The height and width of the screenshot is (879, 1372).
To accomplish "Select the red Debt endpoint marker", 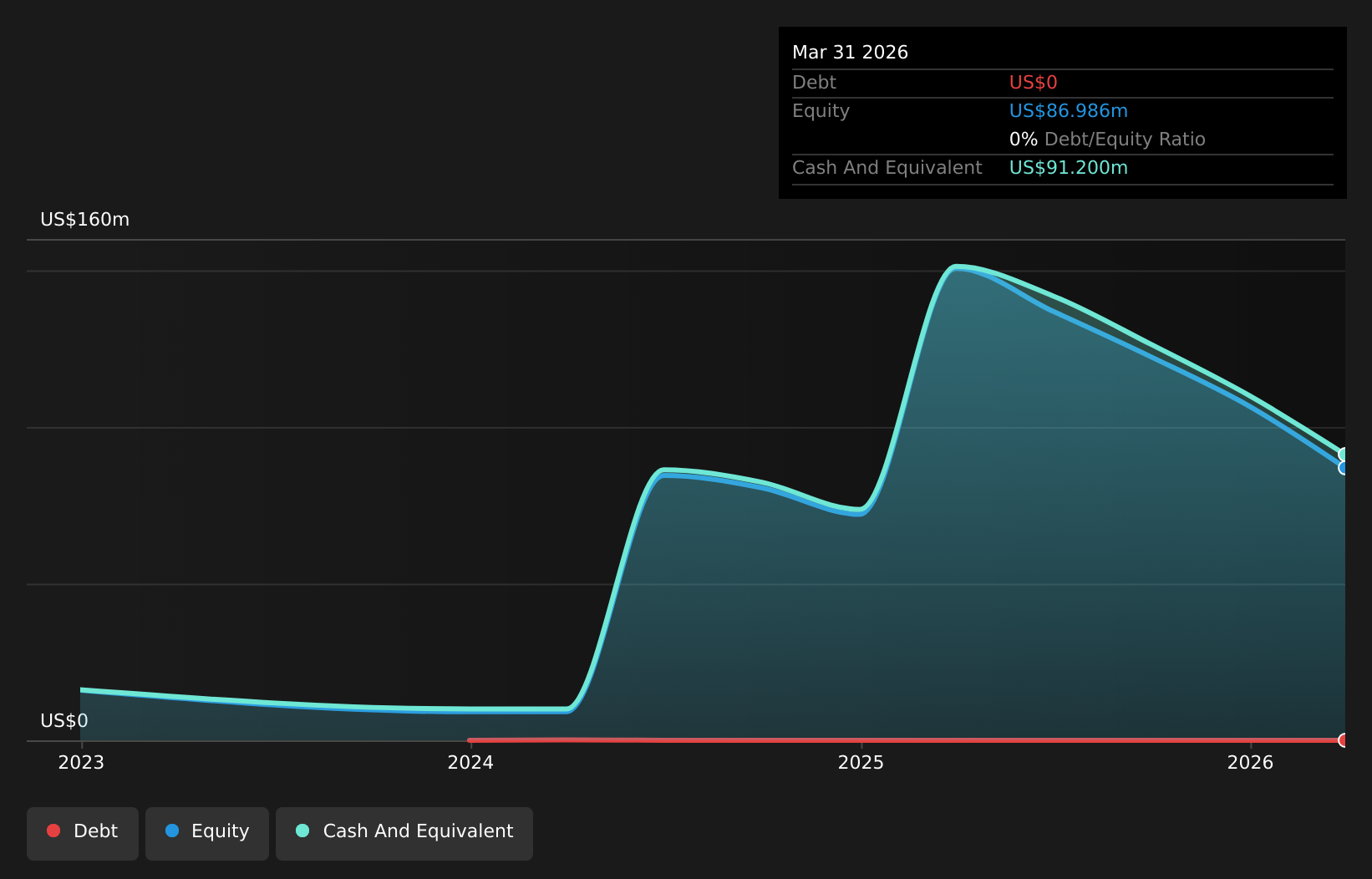I will point(1344,740).
